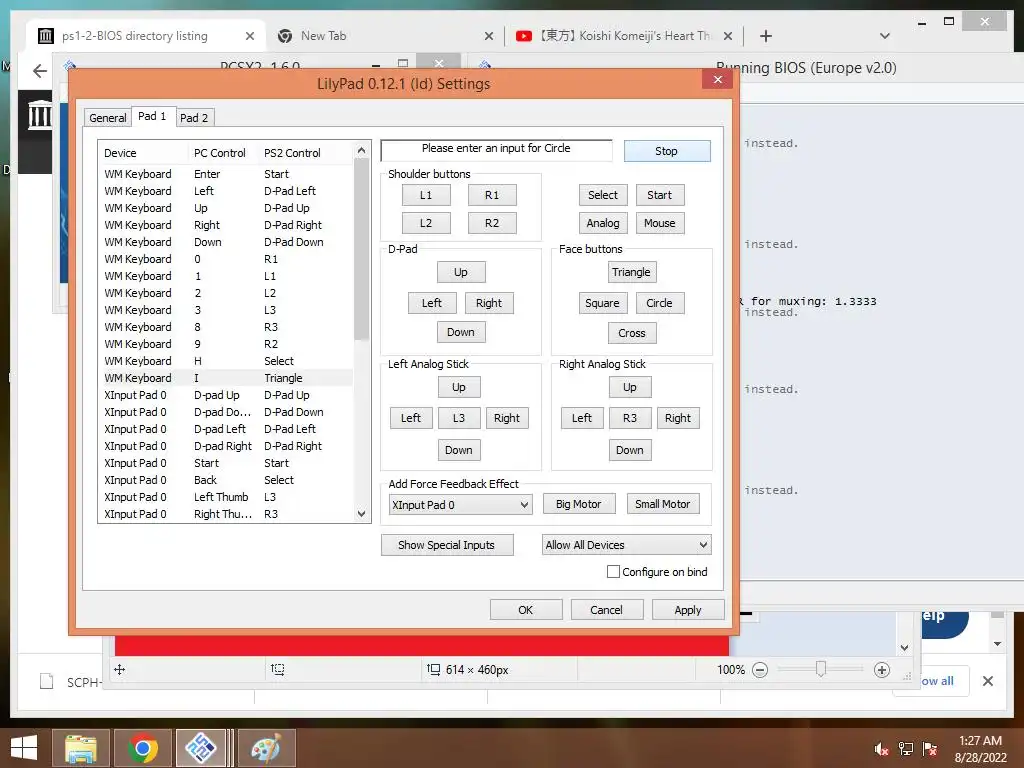Click the Mouse button

point(660,223)
